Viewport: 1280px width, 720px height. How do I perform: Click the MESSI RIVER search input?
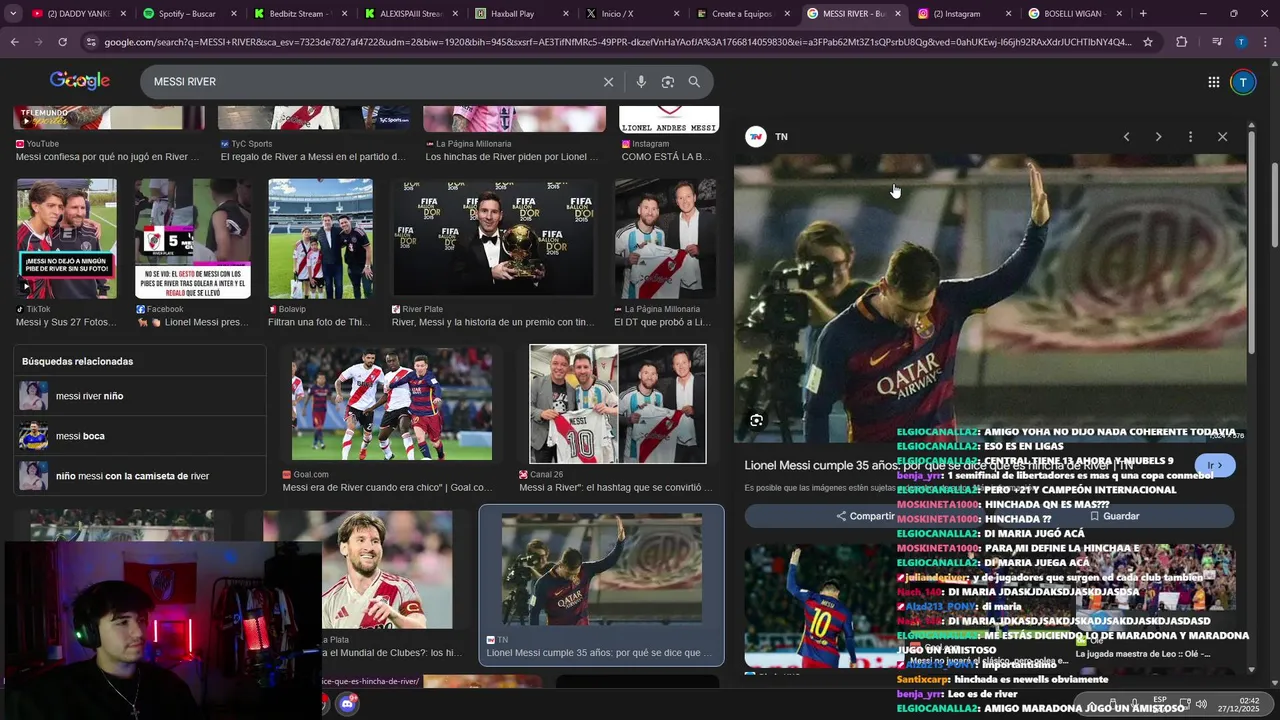click(x=370, y=82)
